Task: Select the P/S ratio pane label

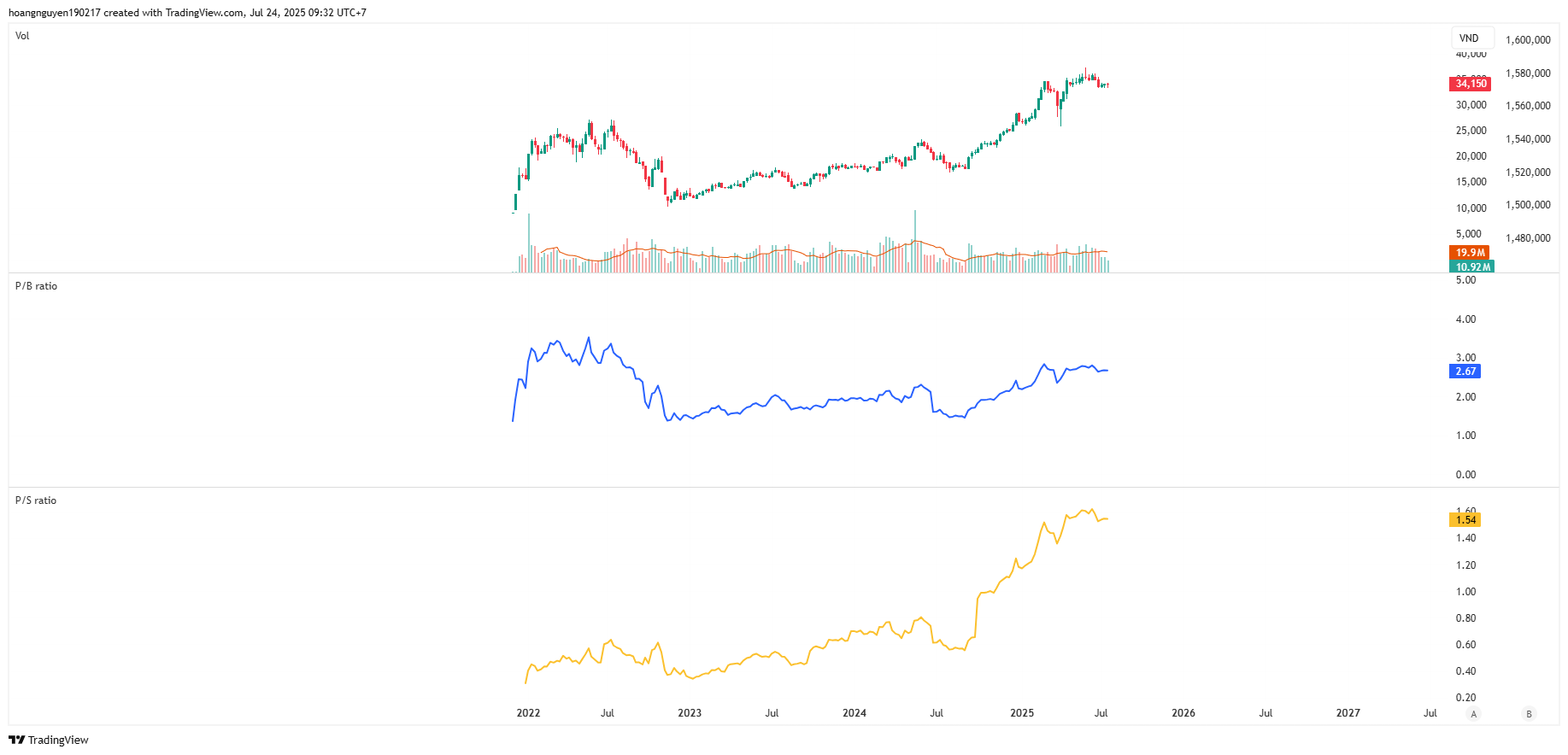Action: click(36, 500)
